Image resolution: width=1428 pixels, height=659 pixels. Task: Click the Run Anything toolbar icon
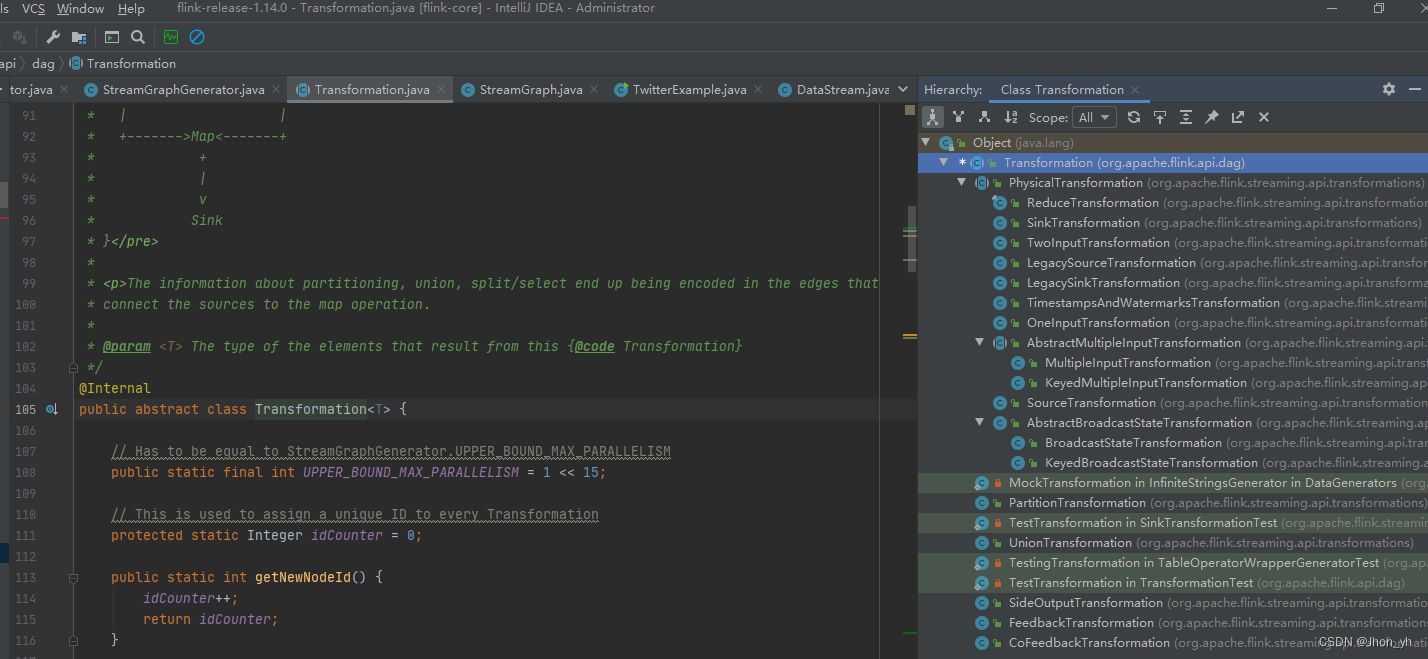click(111, 37)
